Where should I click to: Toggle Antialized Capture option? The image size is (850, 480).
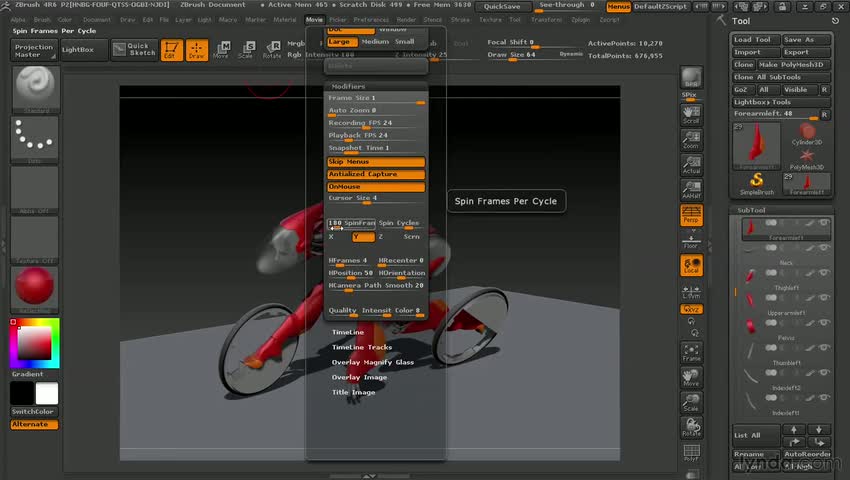pyautogui.click(x=376, y=174)
